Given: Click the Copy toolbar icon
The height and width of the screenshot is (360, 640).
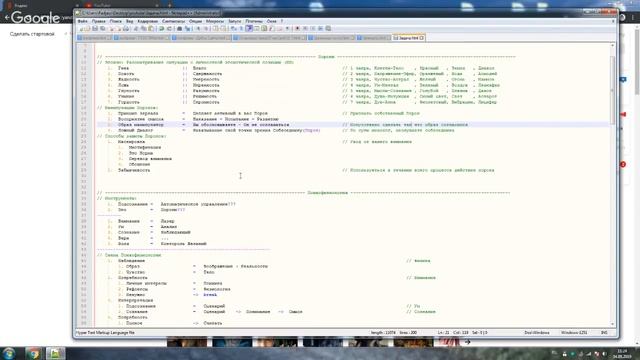Looking at the screenshot, I should point(144,29).
